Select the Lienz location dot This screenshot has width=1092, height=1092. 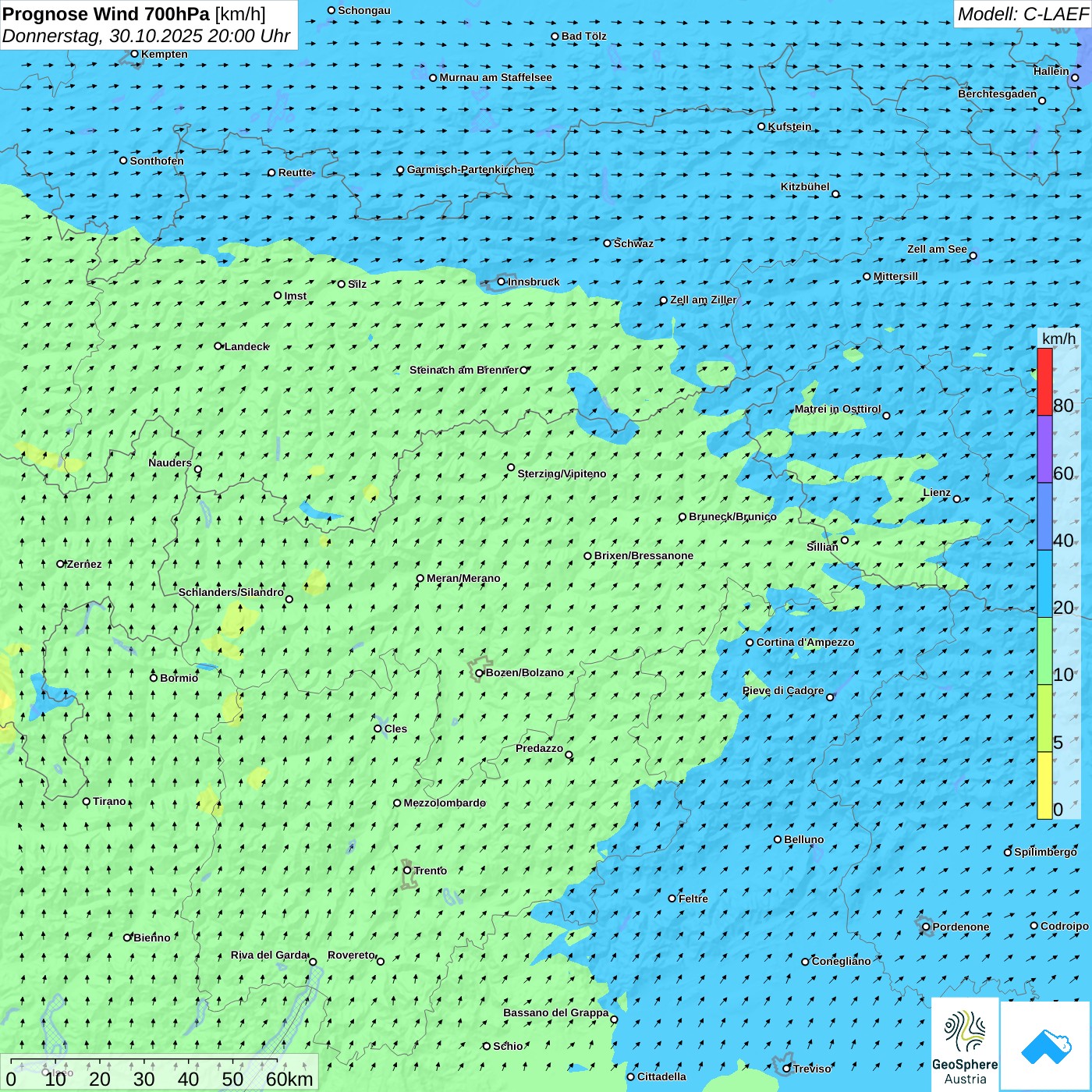957,499
